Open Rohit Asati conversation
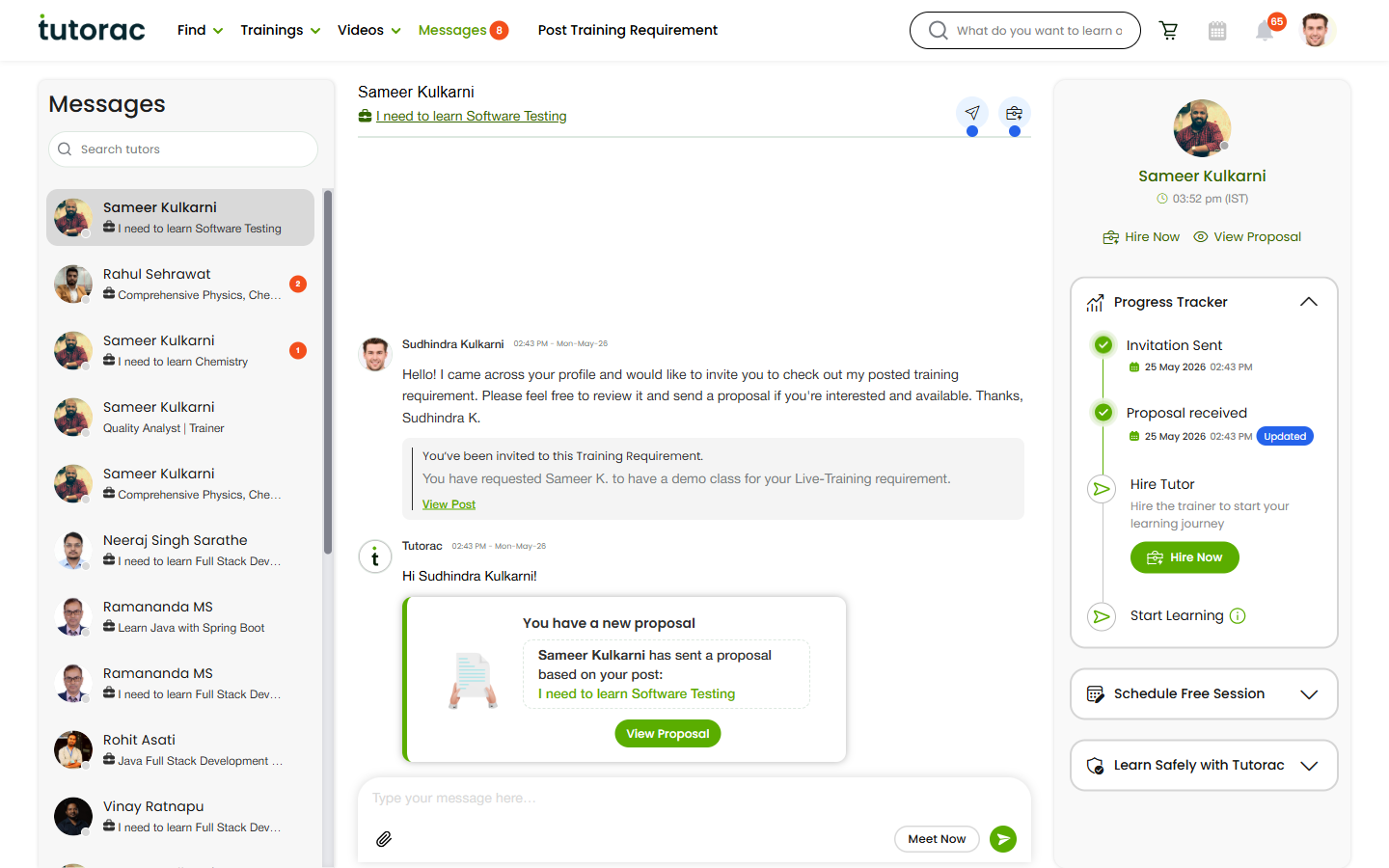The height and width of the screenshot is (868, 1389). click(x=180, y=749)
